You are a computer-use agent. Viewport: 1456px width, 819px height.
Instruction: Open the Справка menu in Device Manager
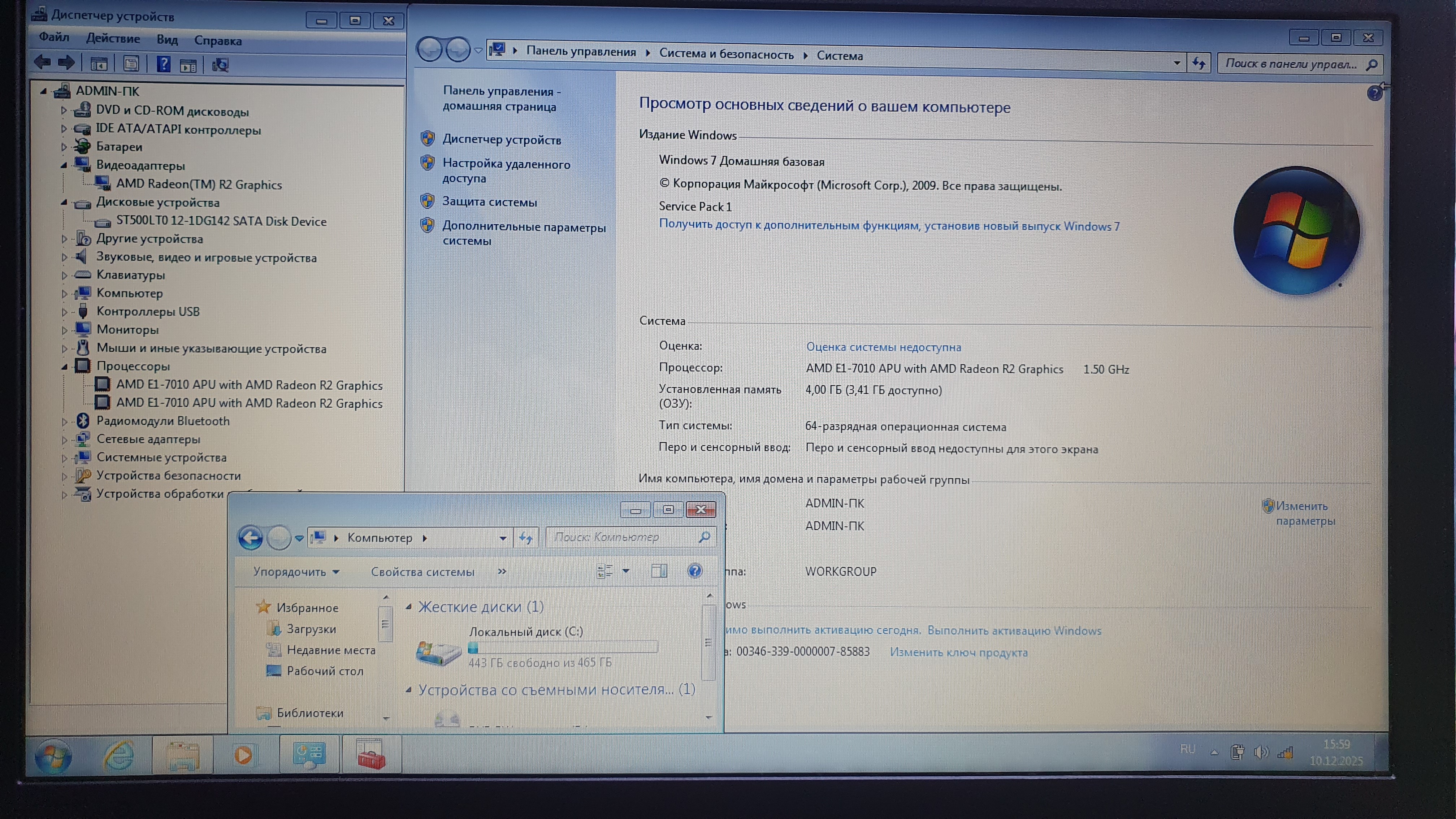(x=218, y=41)
